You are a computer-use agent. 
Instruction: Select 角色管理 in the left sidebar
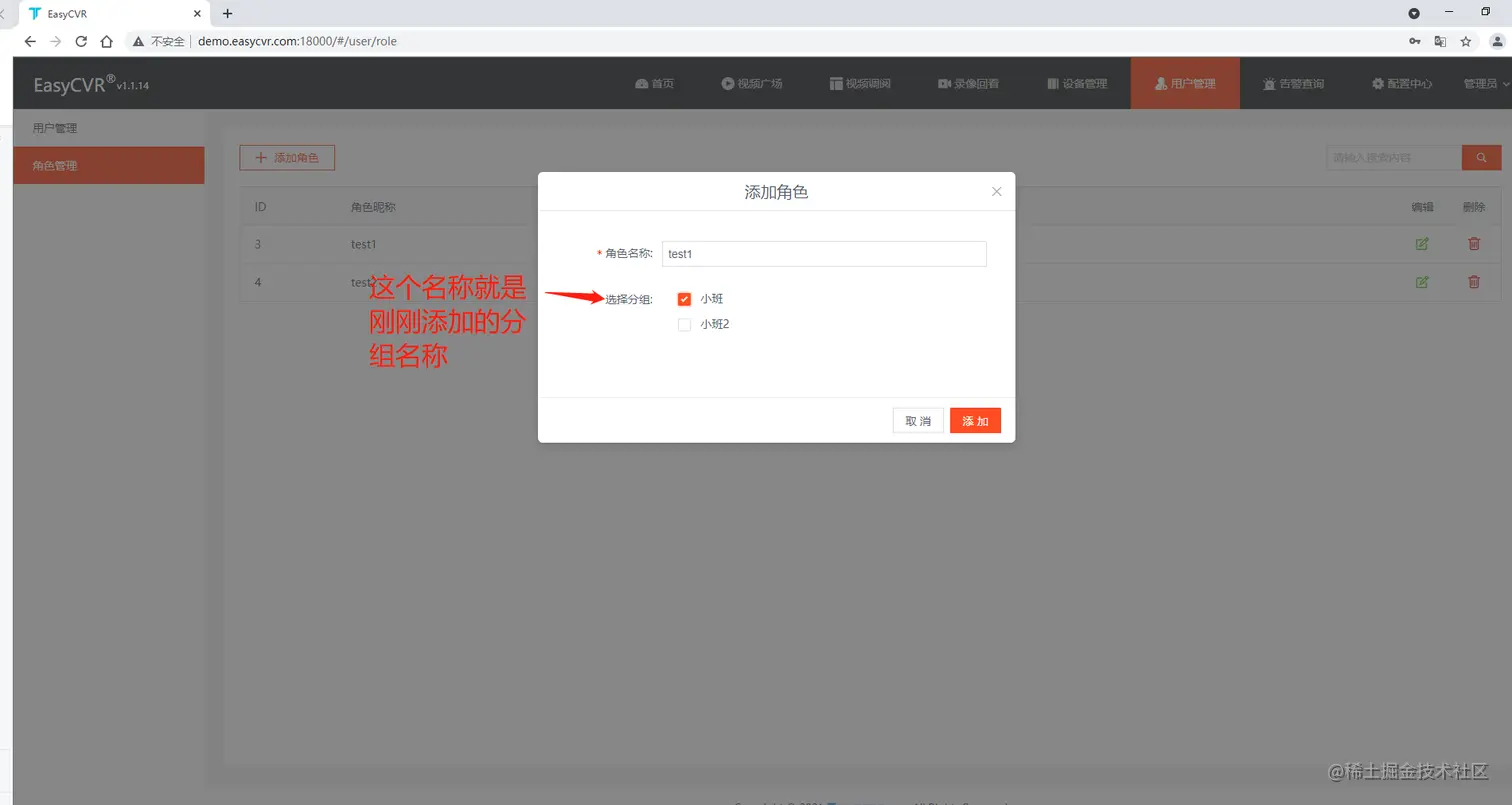109,166
